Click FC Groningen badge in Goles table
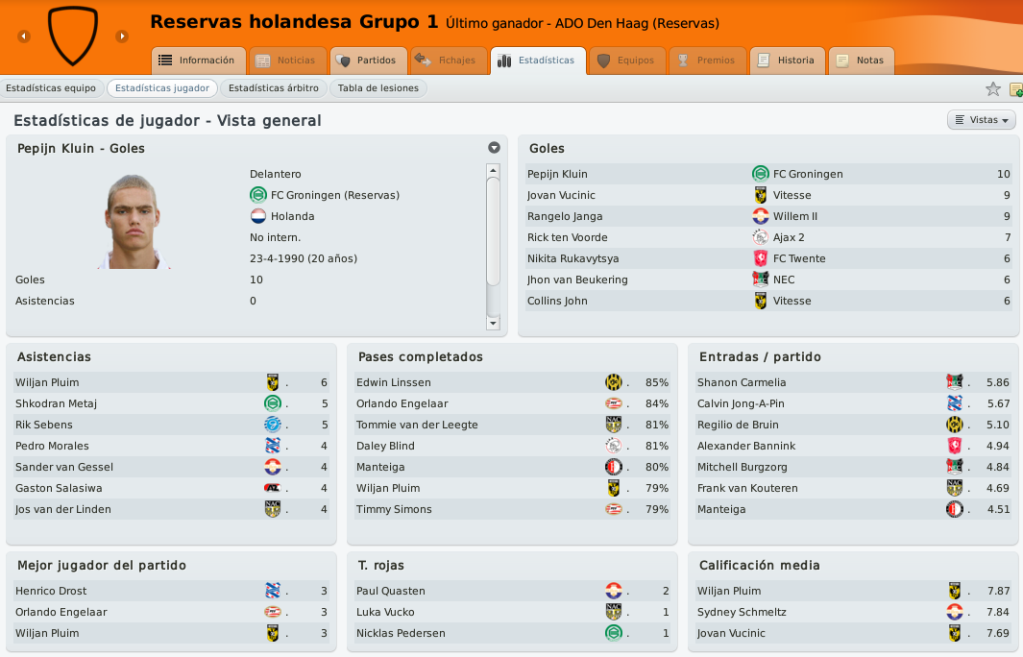The image size is (1023, 657). (x=760, y=174)
